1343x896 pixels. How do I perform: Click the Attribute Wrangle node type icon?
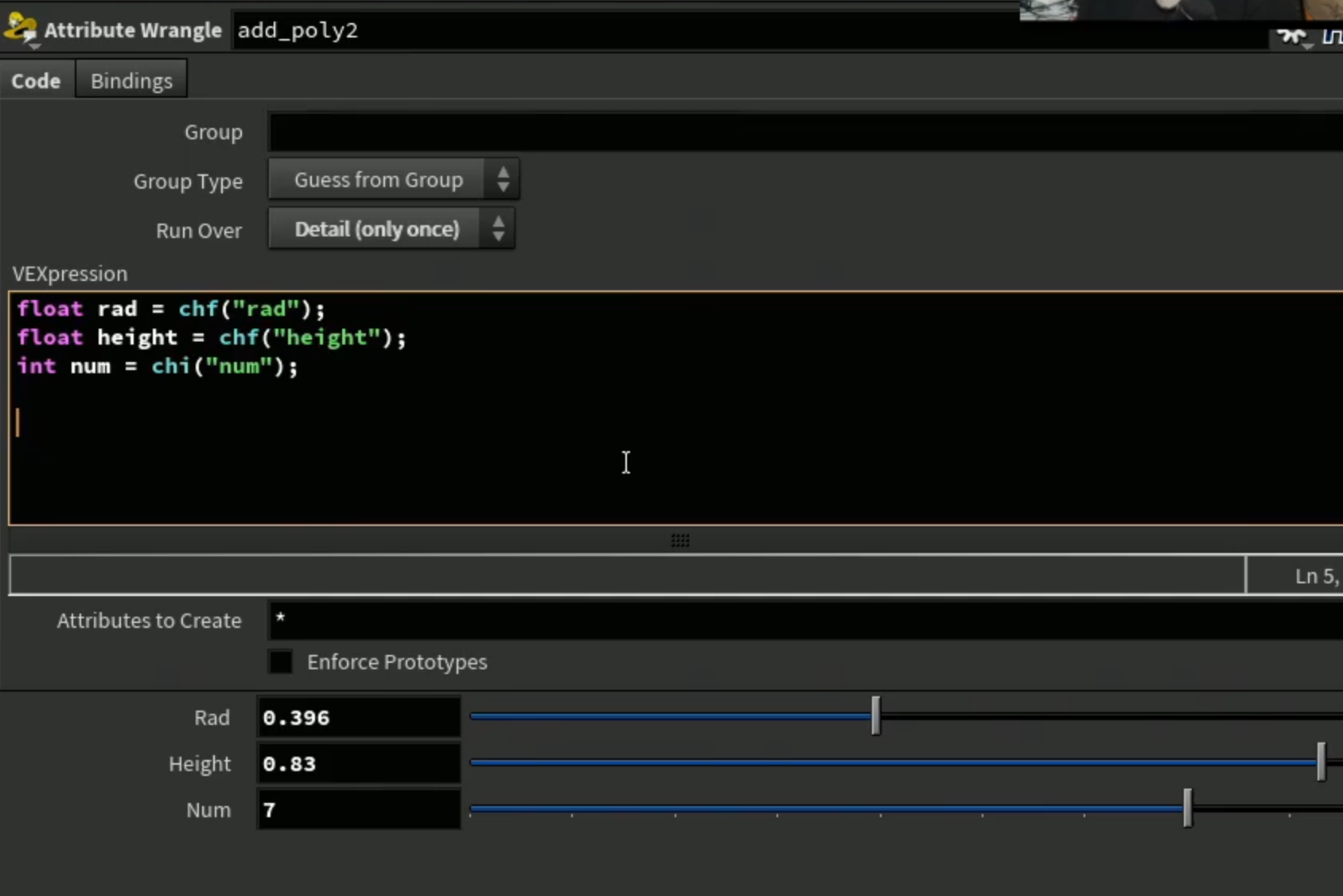click(21, 30)
